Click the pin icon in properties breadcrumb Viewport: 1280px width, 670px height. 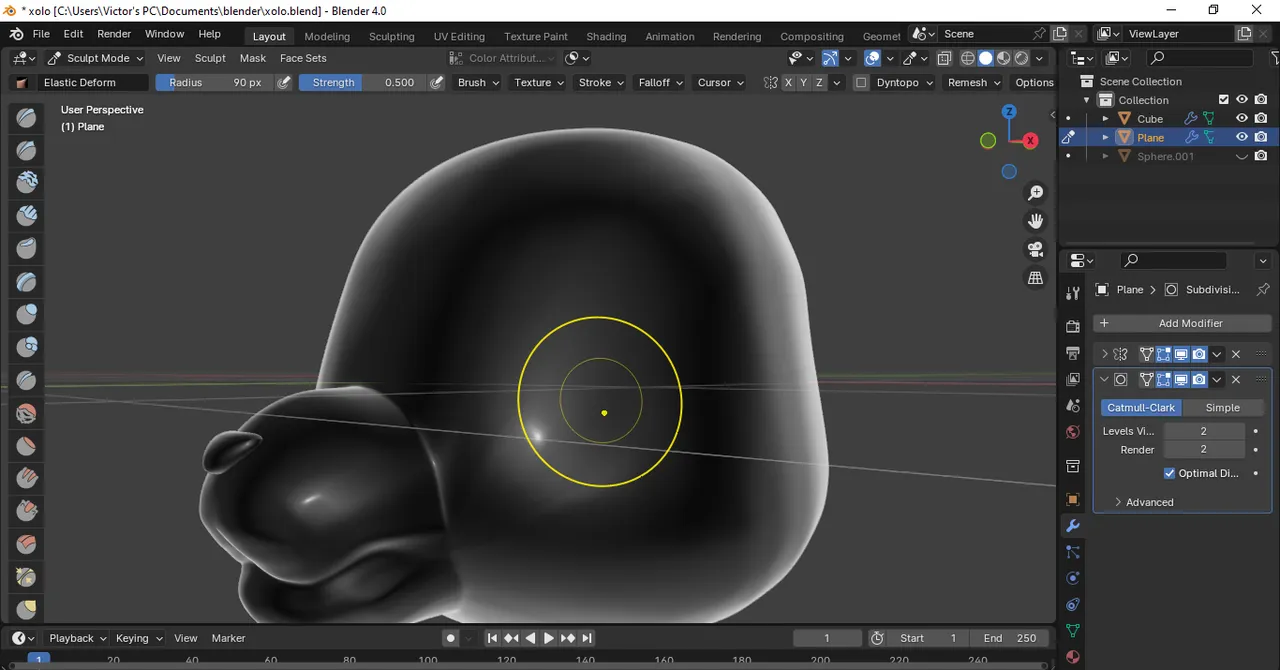click(1262, 290)
